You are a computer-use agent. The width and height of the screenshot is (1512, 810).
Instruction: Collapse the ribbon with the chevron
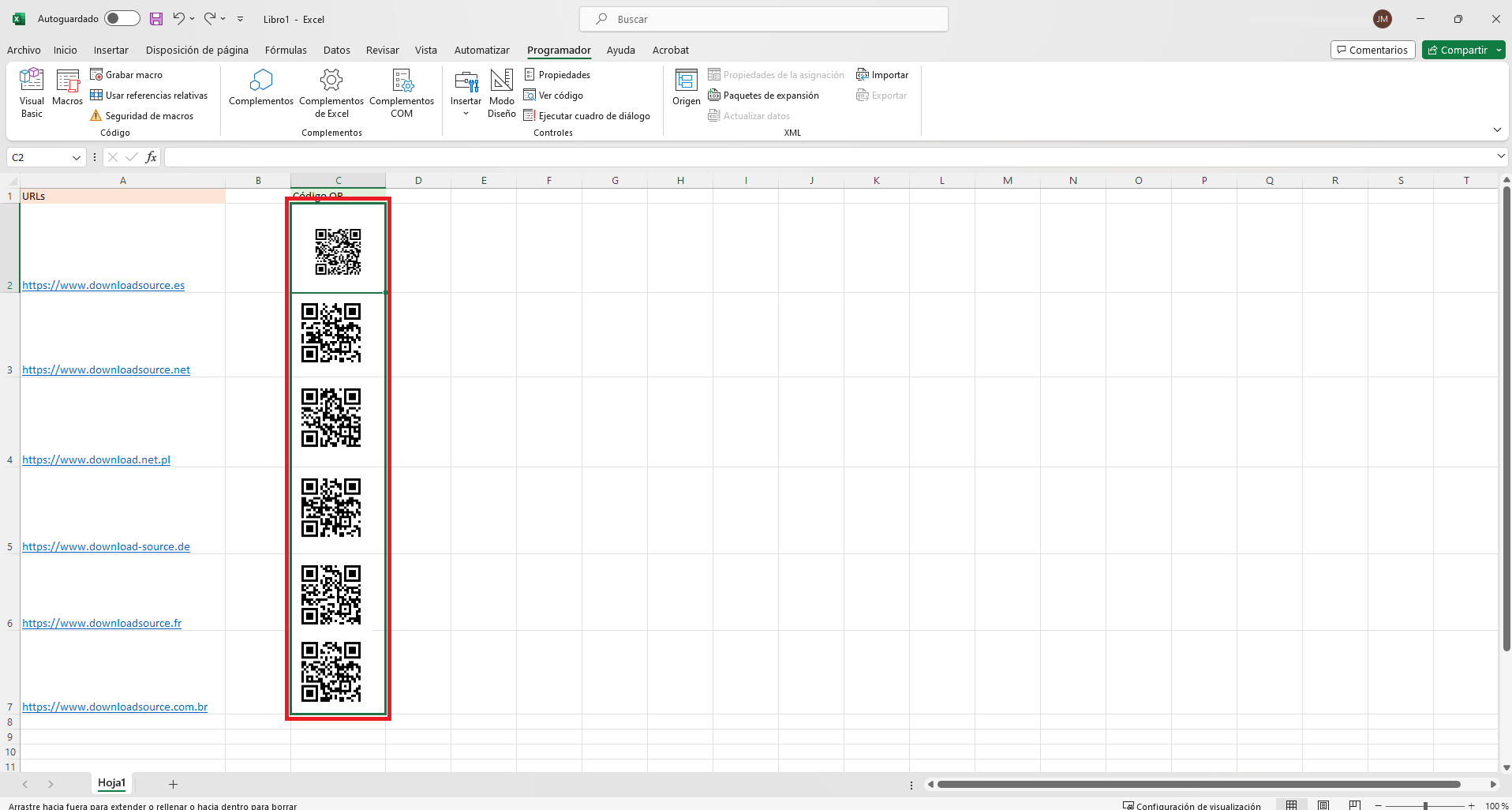1497,129
